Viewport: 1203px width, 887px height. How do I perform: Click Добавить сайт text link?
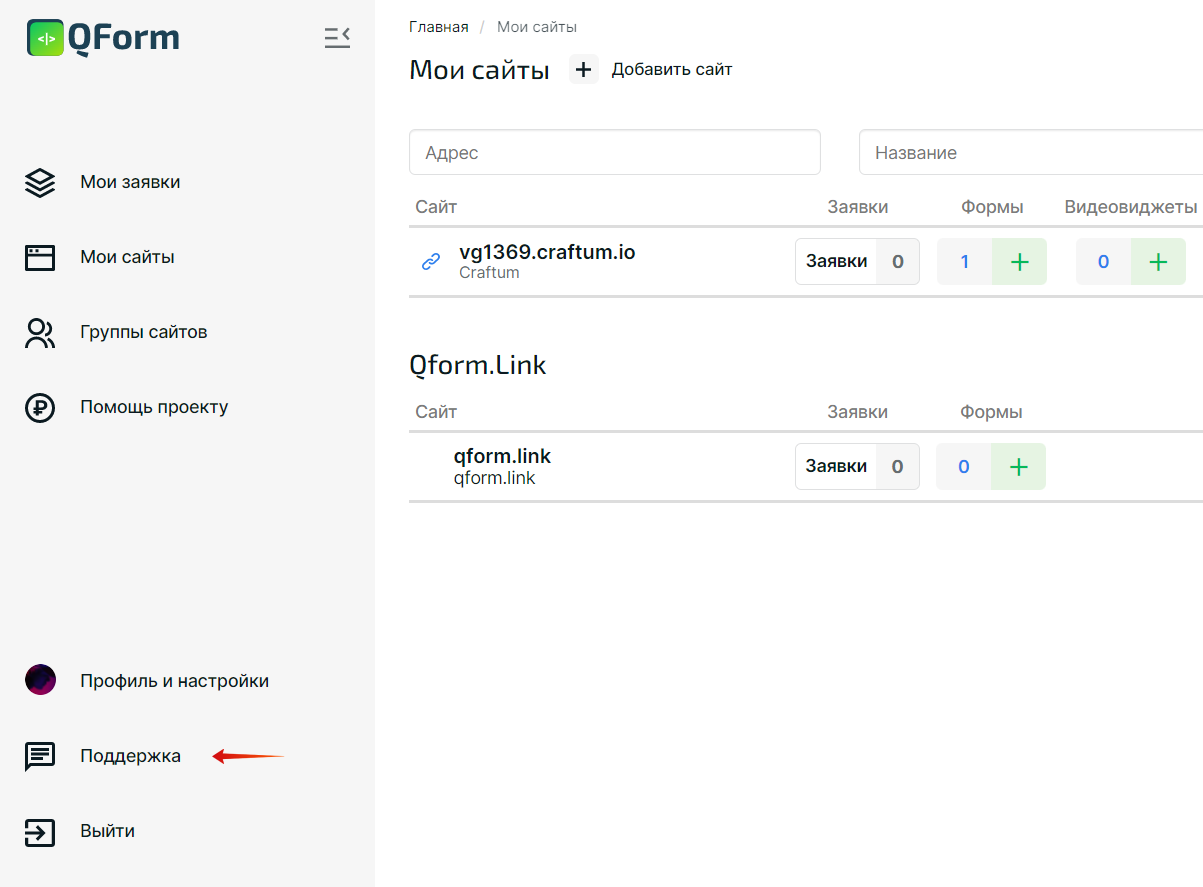(672, 69)
